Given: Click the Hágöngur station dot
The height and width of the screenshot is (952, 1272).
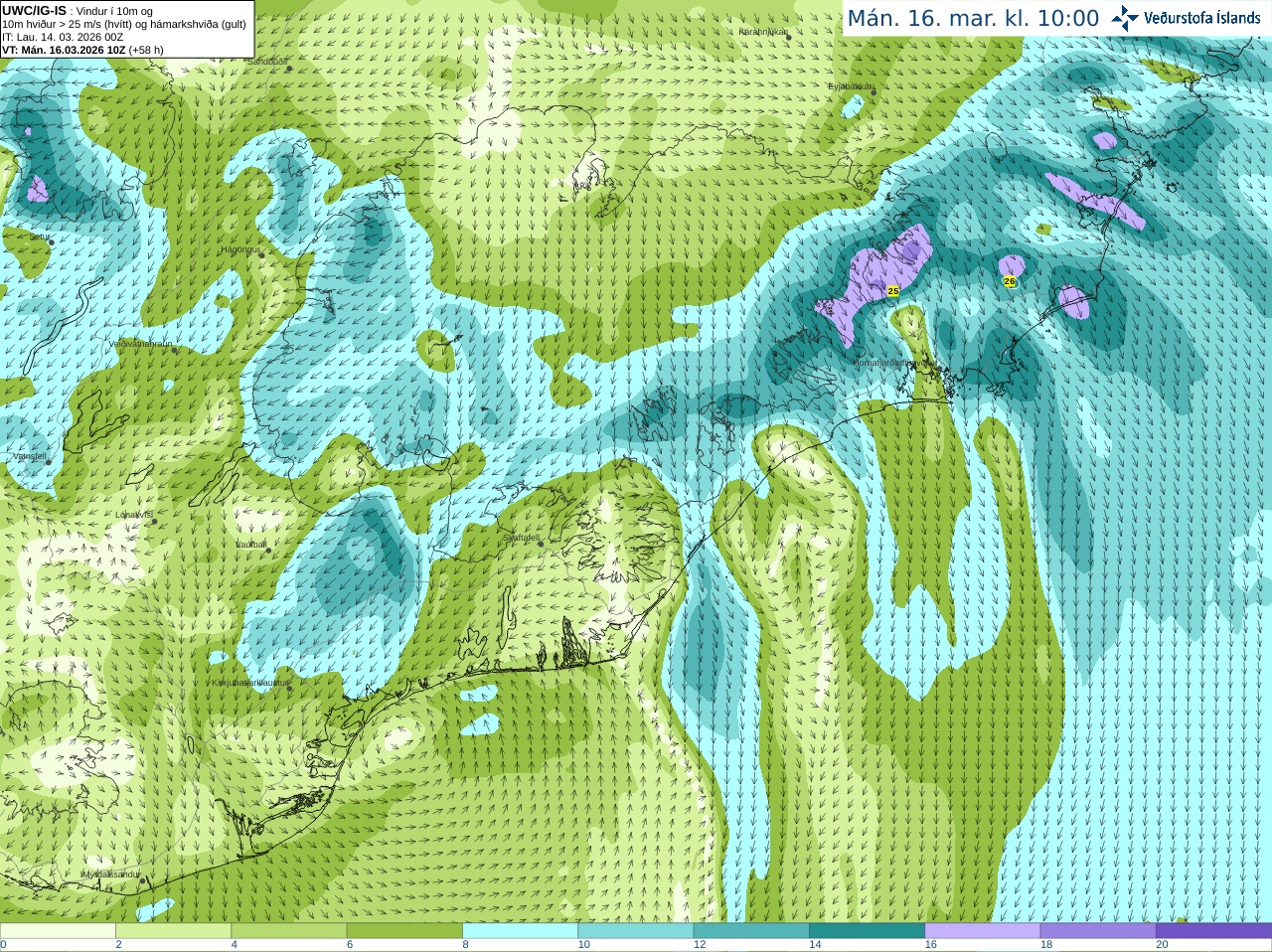Looking at the screenshot, I should click(262, 255).
